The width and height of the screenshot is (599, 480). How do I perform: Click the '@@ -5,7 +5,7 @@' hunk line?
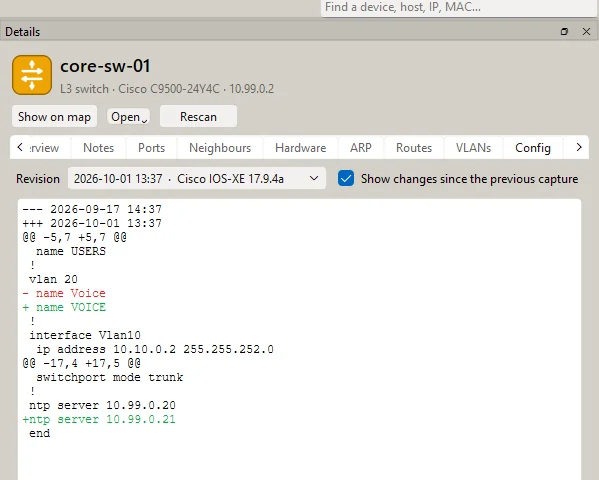(74, 237)
